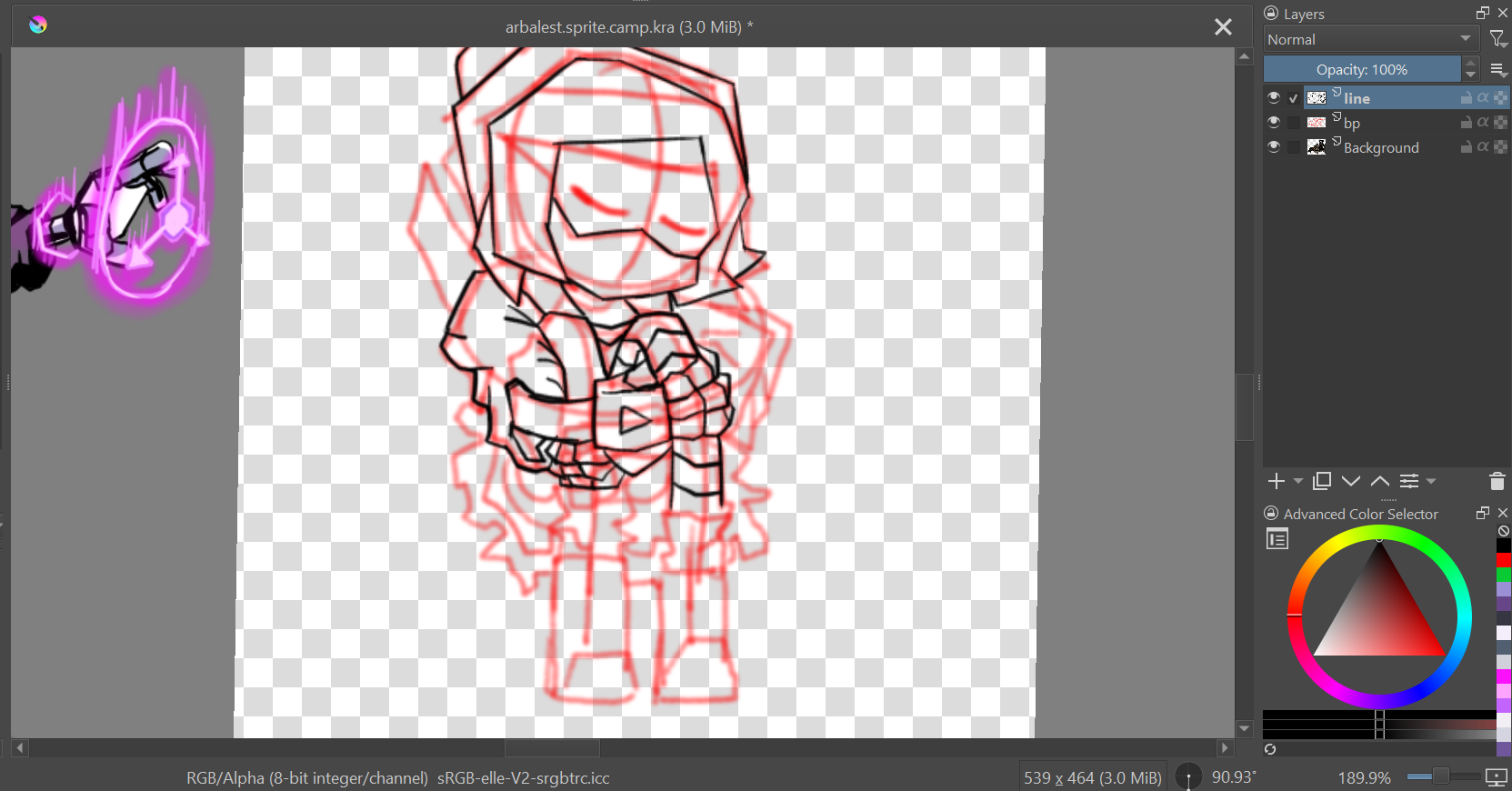
Task: Toggle inherit alpha on the line layer
Action: pyautogui.click(x=1483, y=97)
